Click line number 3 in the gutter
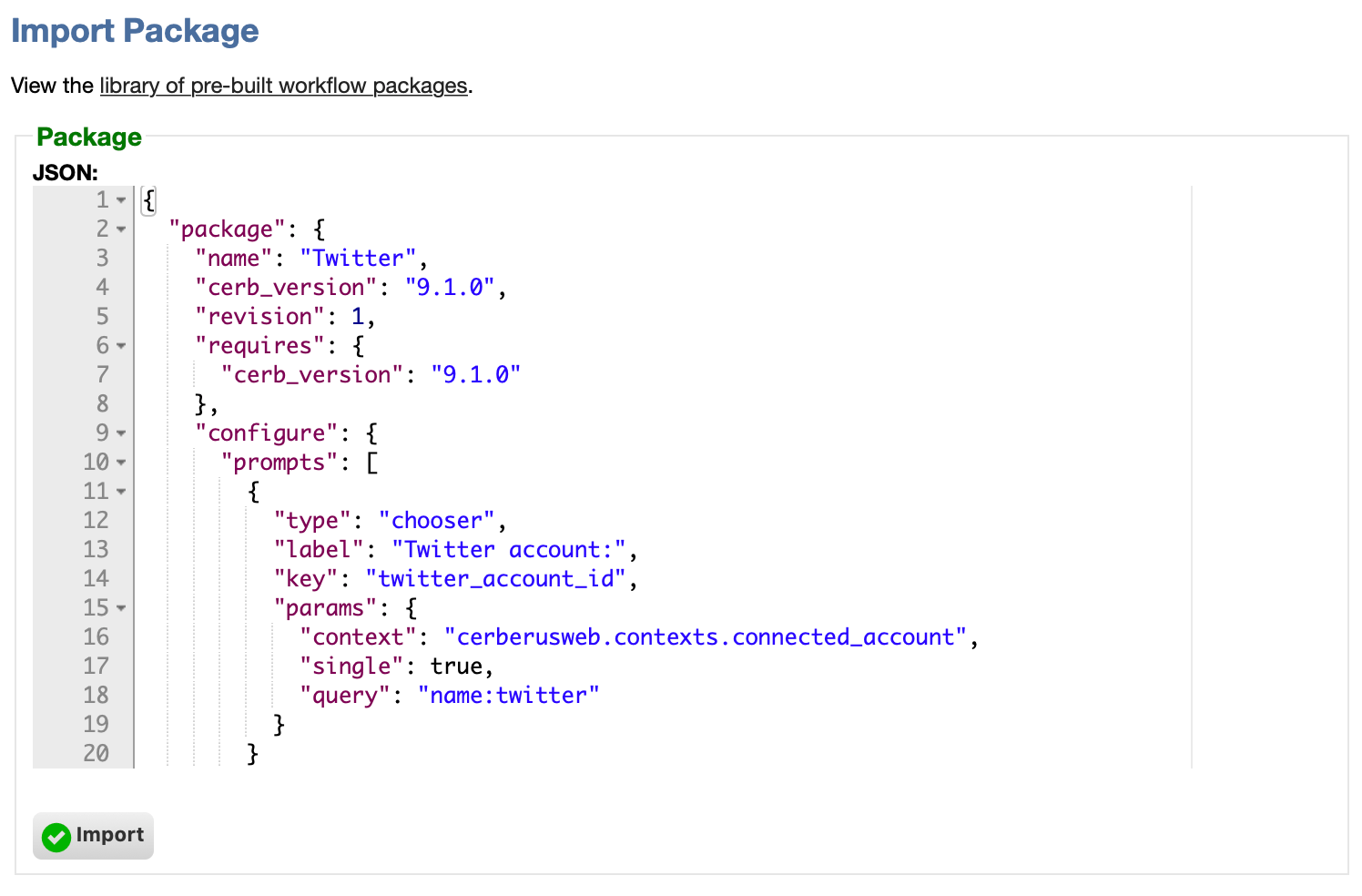 [102, 259]
